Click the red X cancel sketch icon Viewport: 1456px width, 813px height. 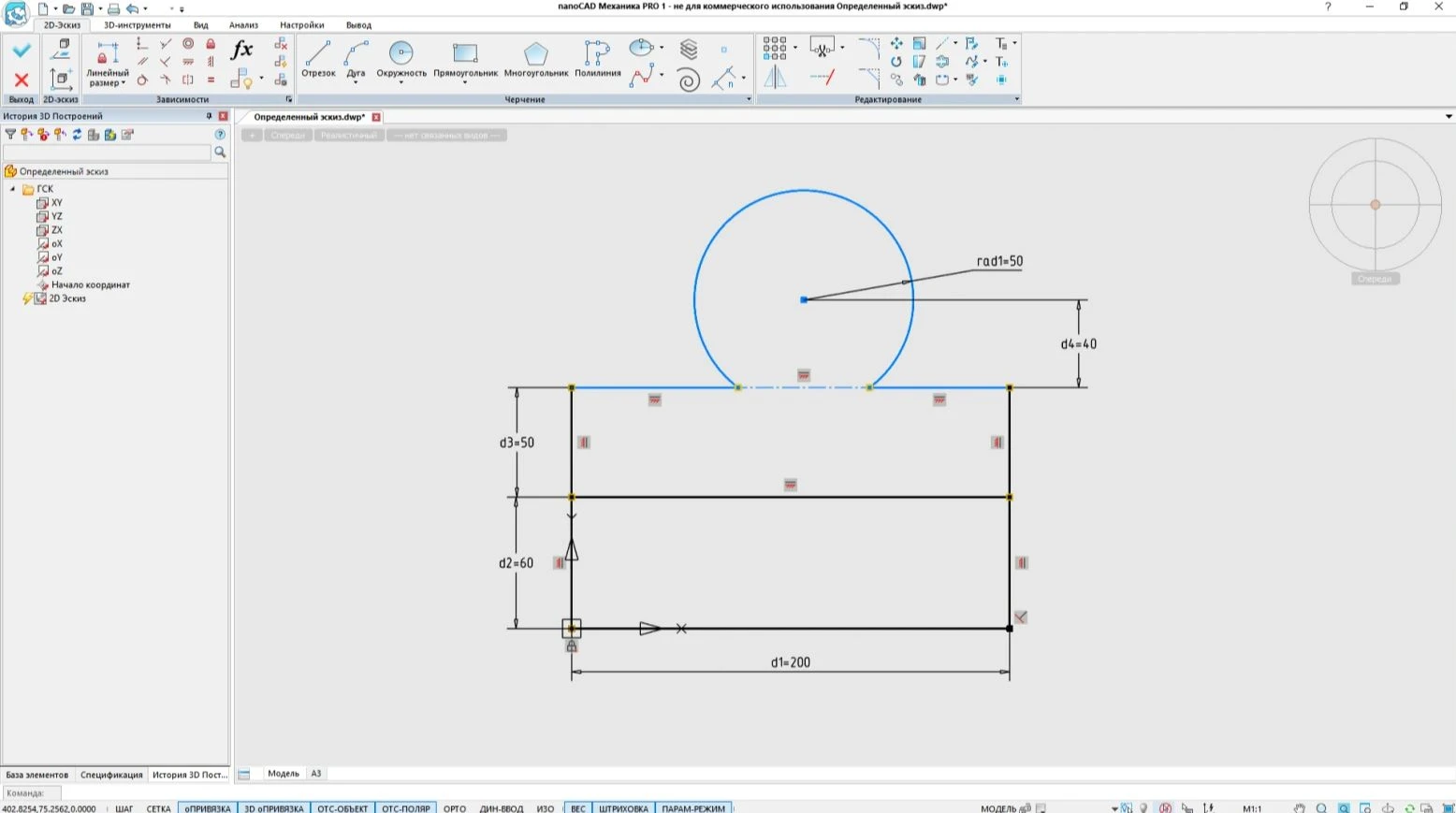click(22, 80)
